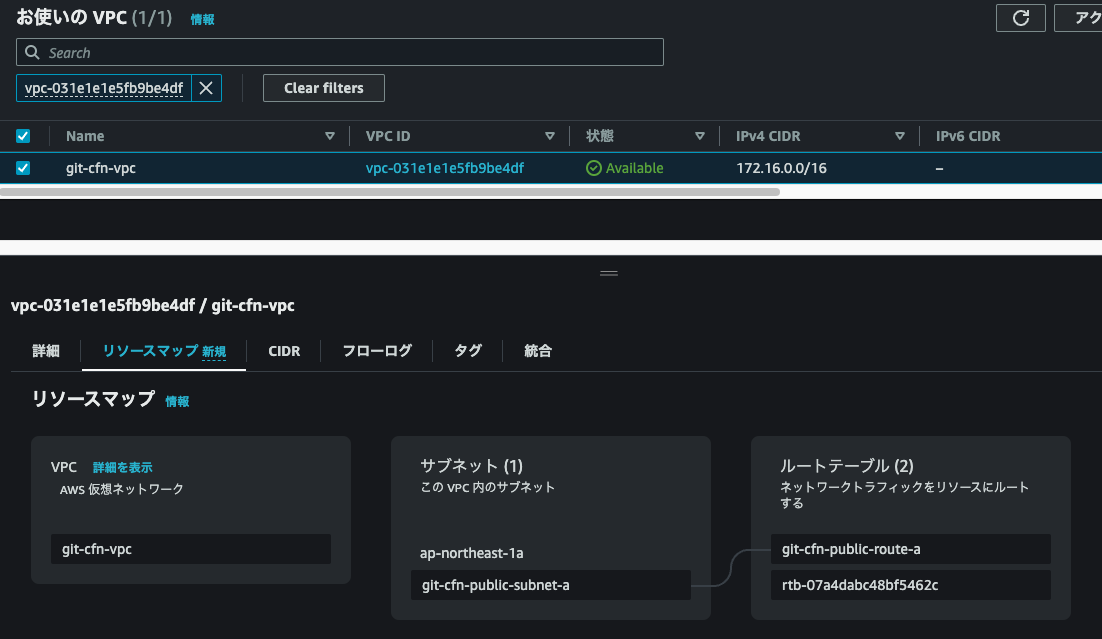Switch to the フローログ tab
Viewport: 1102px width, 639px height.
[x=375, y=351]
